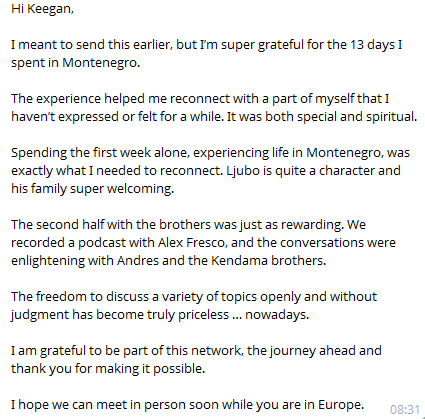
Task: Click the word 'Montenegro' in the second paragraph
Action: click(x=100, y=63)
